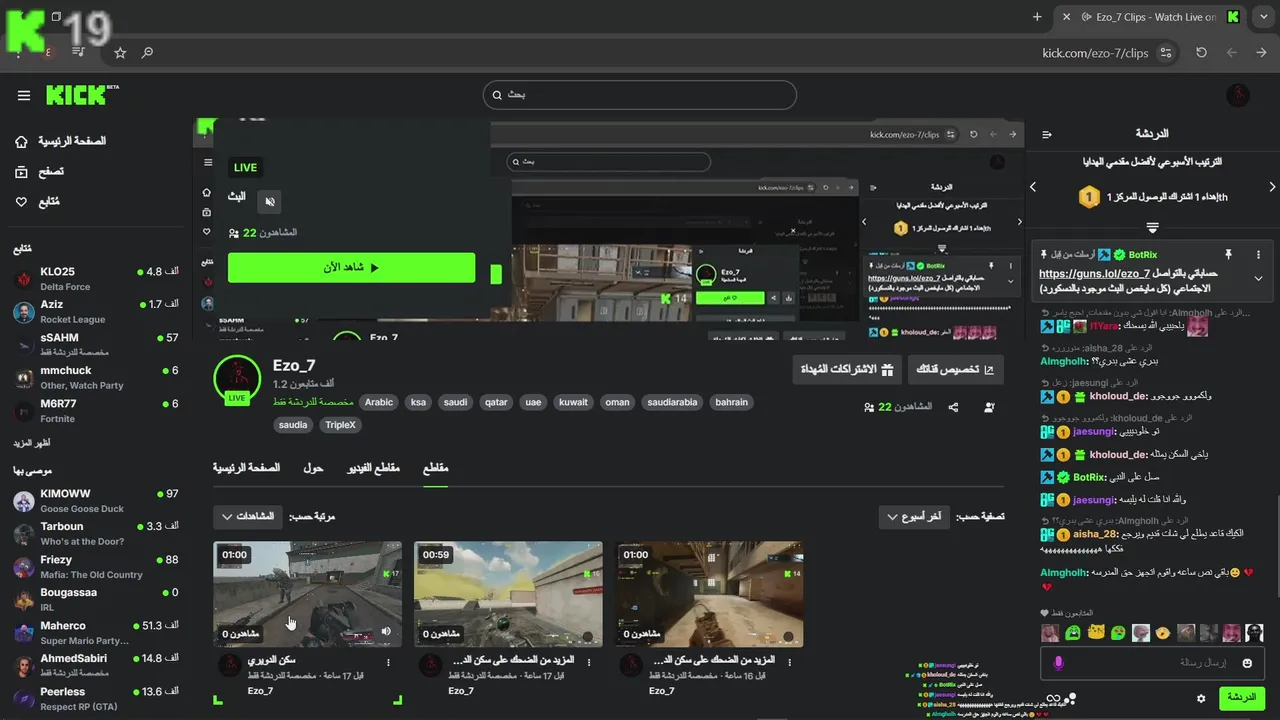Go to next gift leaderboard slide

pyautogui.click(x=1272, y=187)
